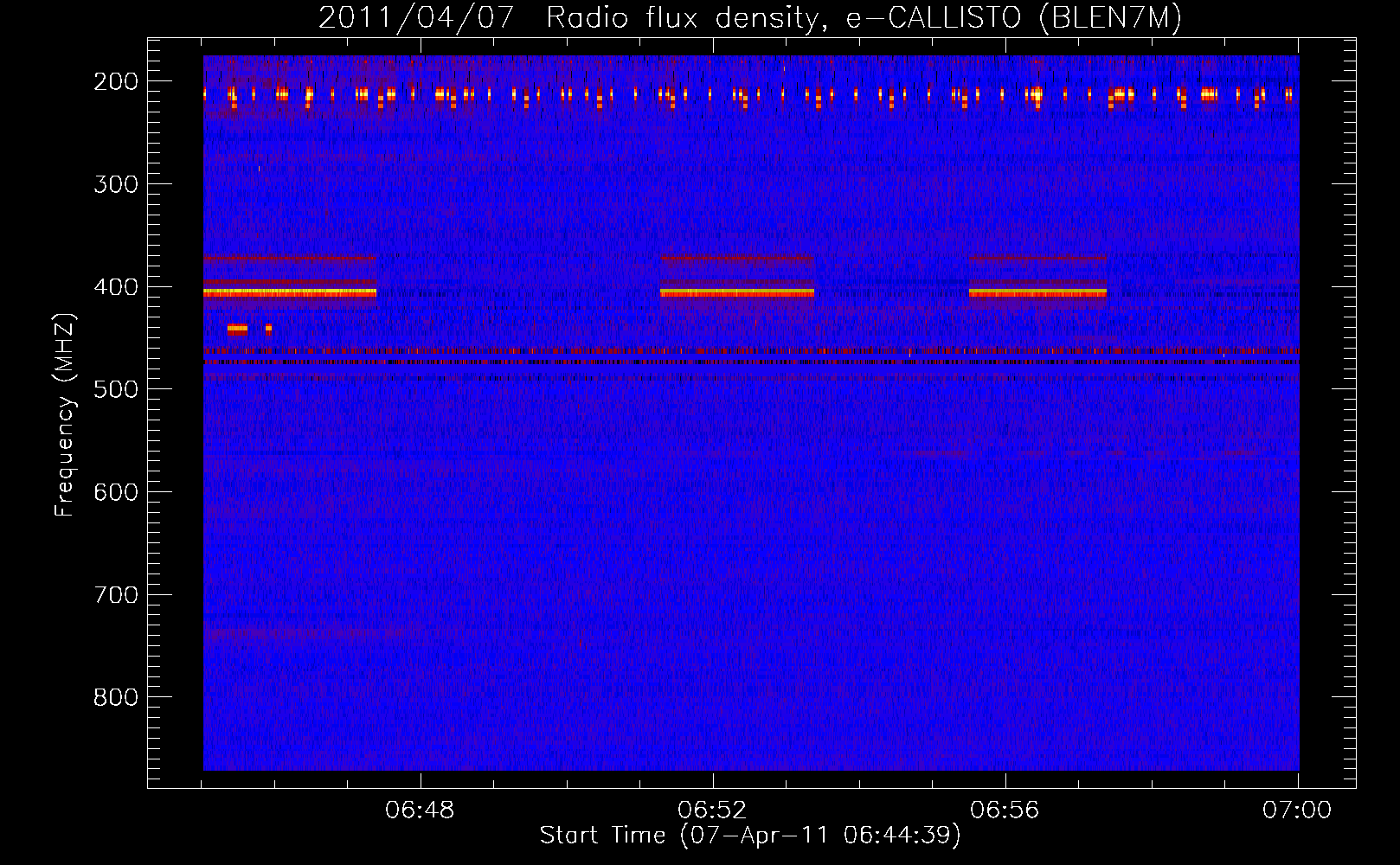Click the 405 MHz band near 06:52
The width and height of the screenshot is (1400, 865).
[737, 293]
